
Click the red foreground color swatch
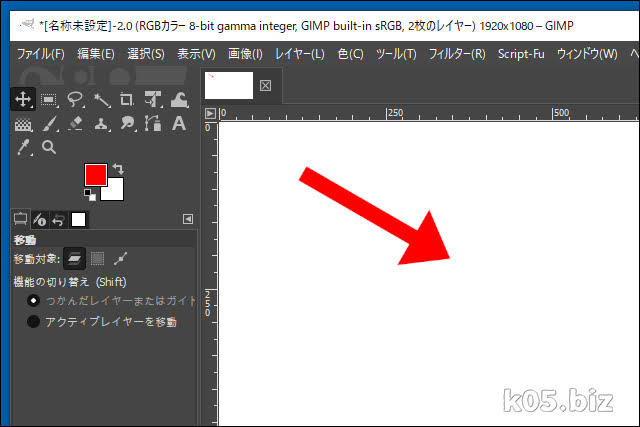point(96,174)
